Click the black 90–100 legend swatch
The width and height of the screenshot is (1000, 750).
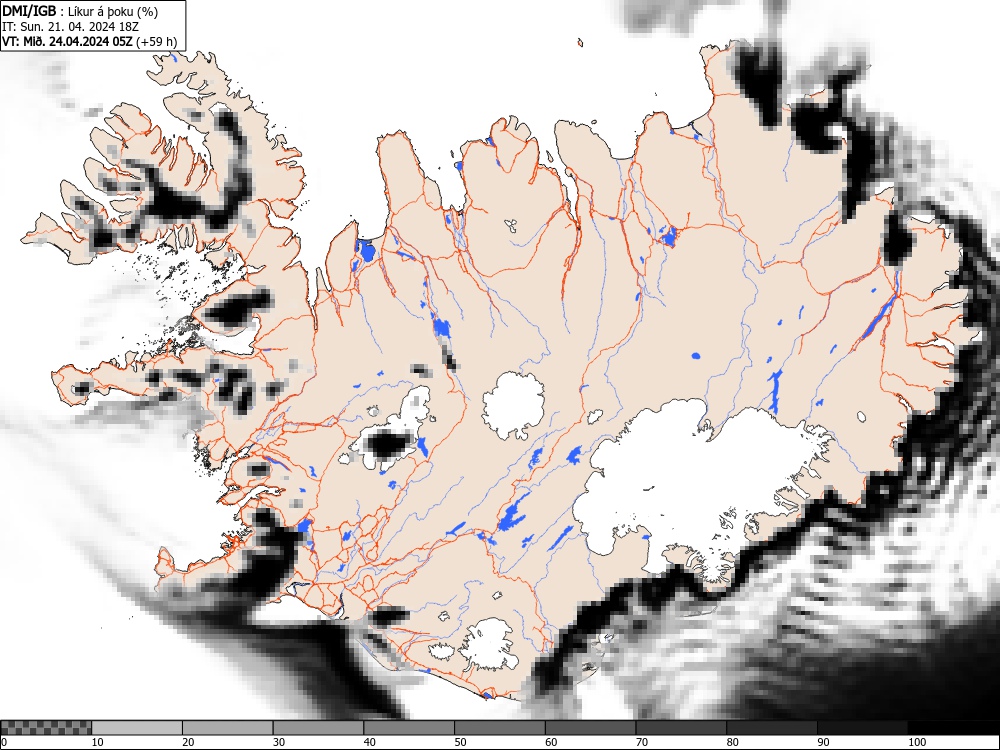pyautogui.click(x=862, y=728)
